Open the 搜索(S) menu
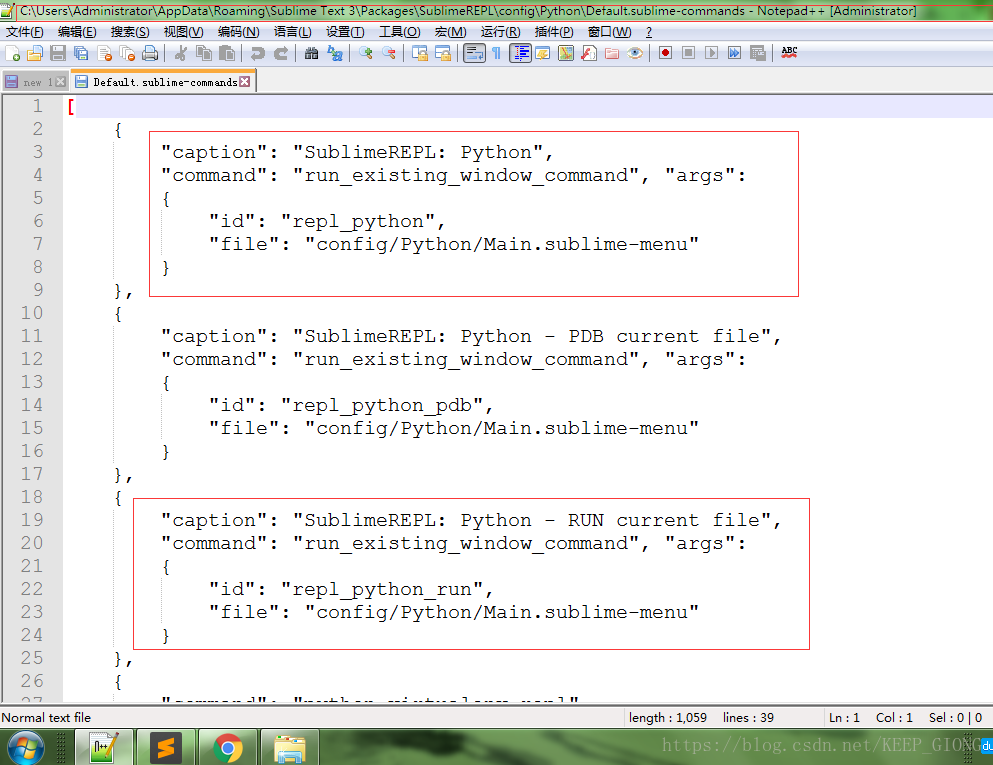Image resolution: width=993 pixels, height=765 pixels. point(130,32)
